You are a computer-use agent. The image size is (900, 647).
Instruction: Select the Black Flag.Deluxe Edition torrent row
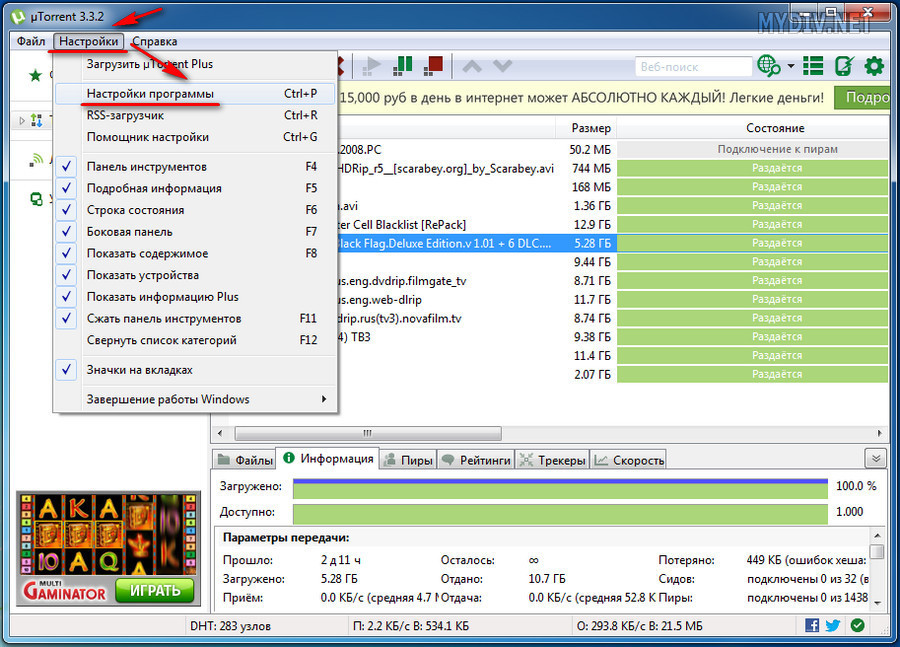tap(611, 243)
